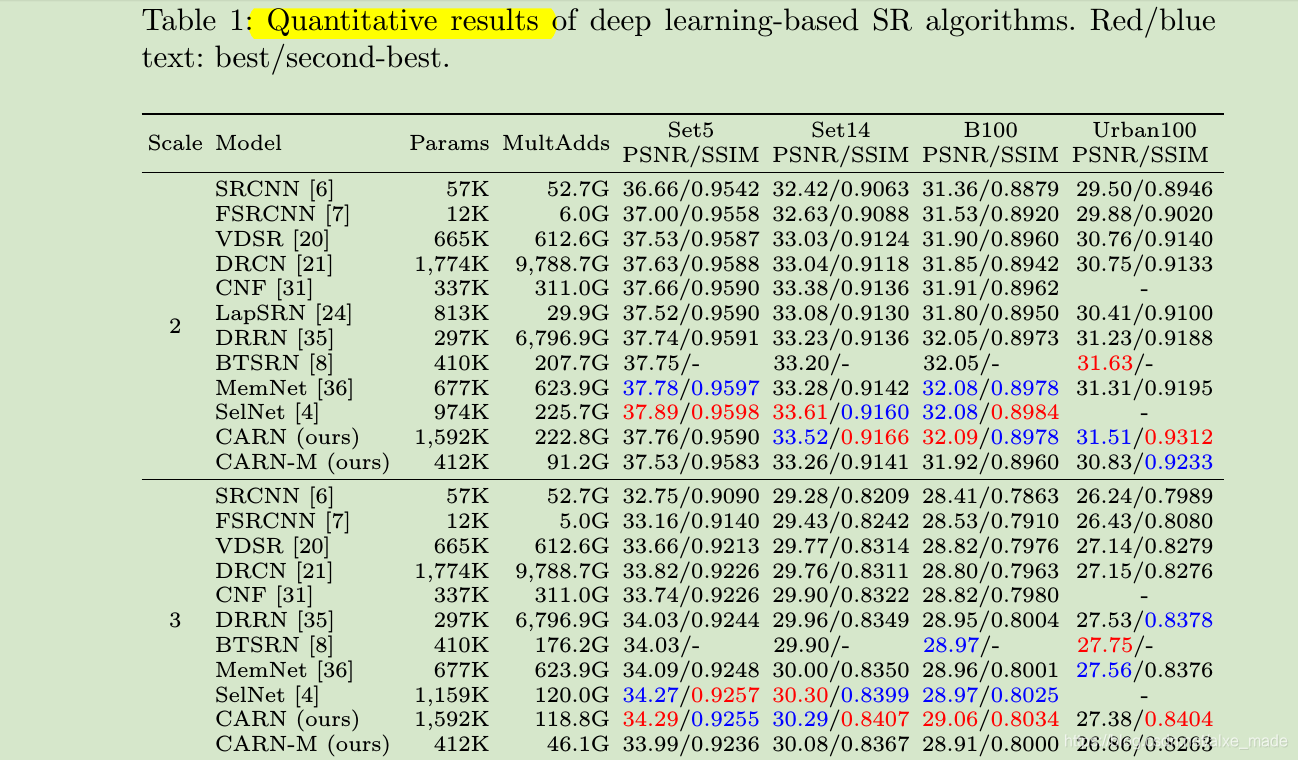
Task: Click the "Scale" column header
Action: (x=175, y=143)
